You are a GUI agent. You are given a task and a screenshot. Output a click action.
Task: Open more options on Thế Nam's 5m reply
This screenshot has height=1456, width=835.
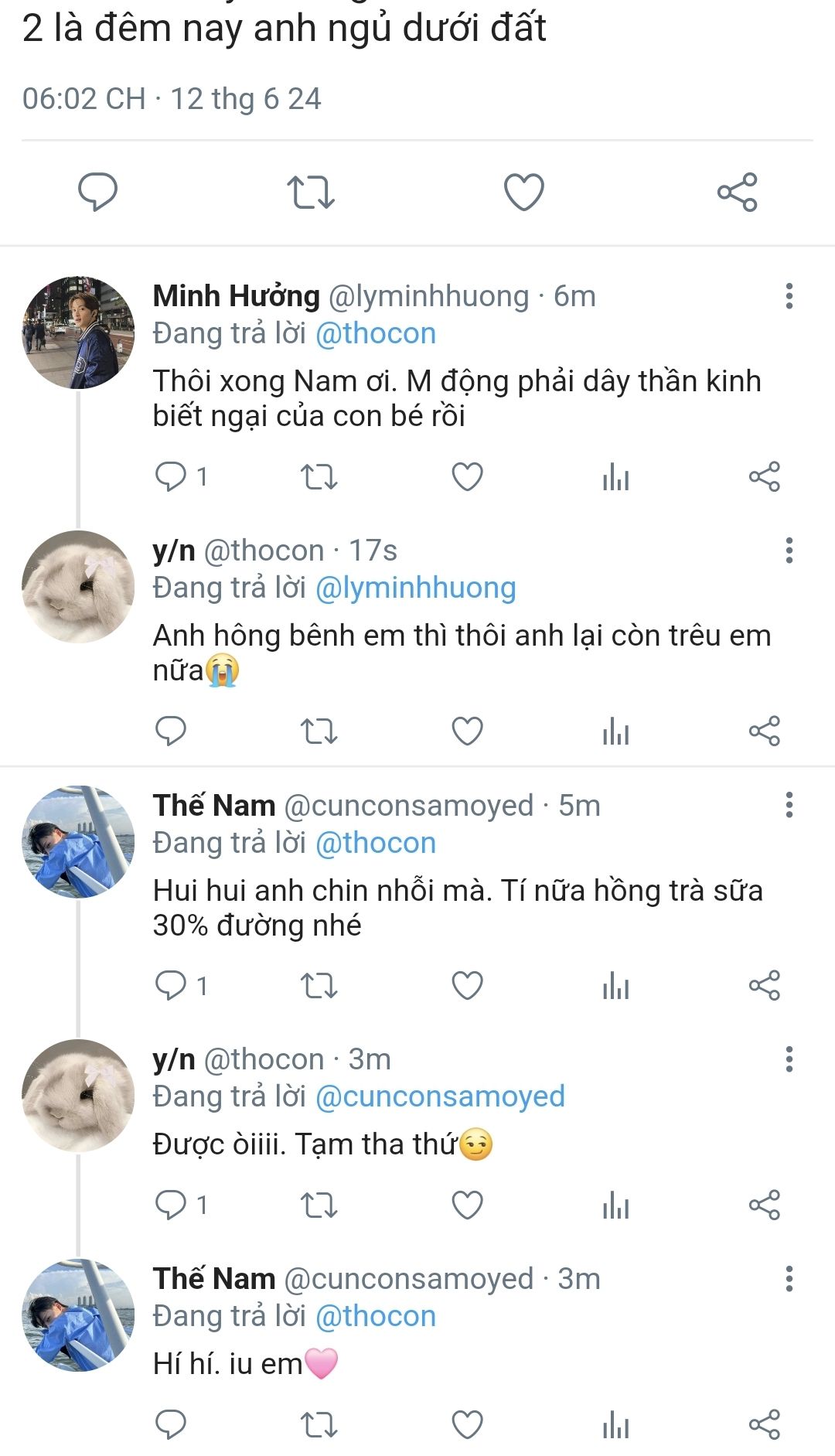point(789,805)
